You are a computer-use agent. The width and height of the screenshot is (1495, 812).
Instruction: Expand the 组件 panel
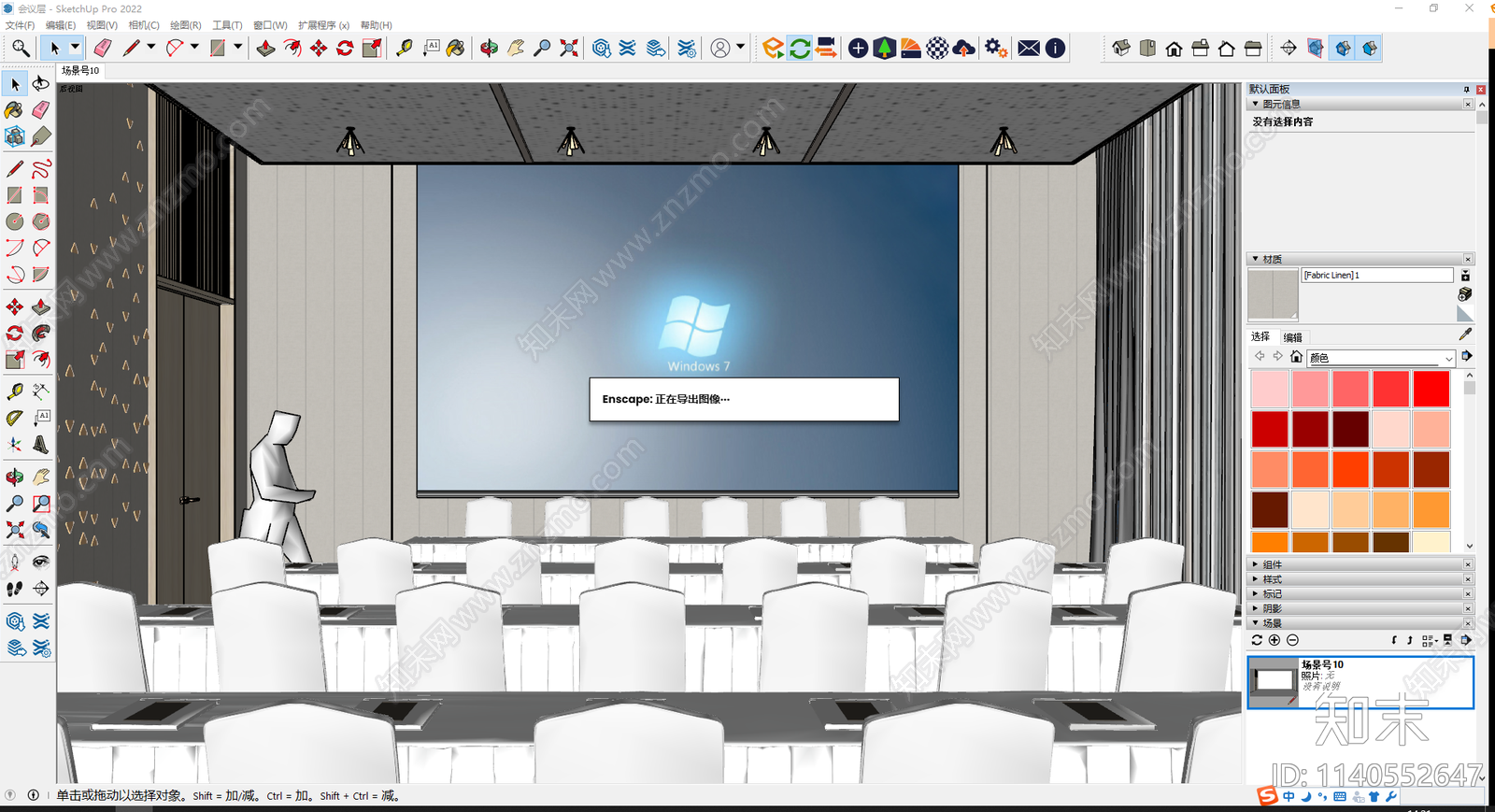(x=1255, y=564)
